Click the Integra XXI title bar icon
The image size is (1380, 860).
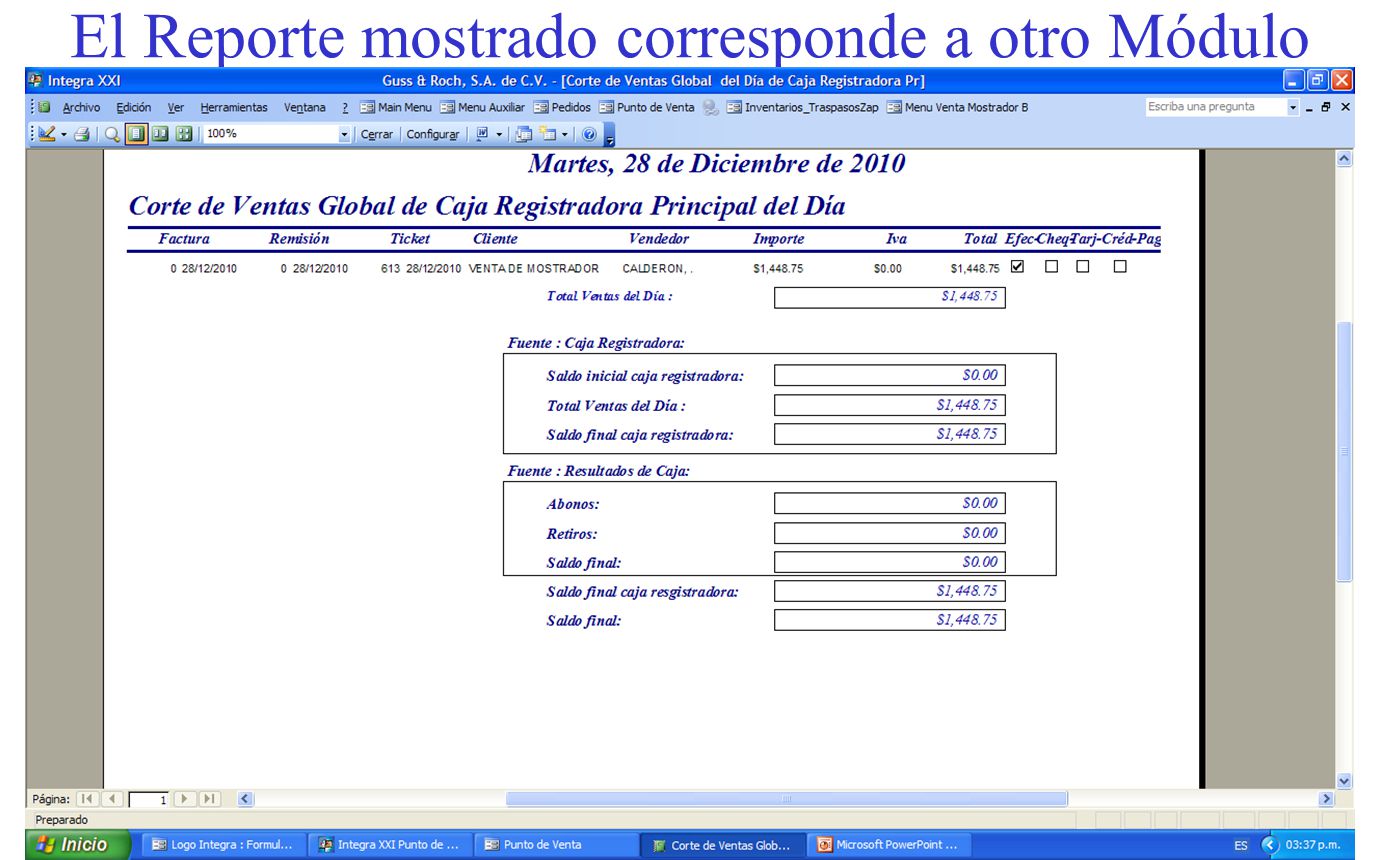pyautogui.click(x=36, y=80)
